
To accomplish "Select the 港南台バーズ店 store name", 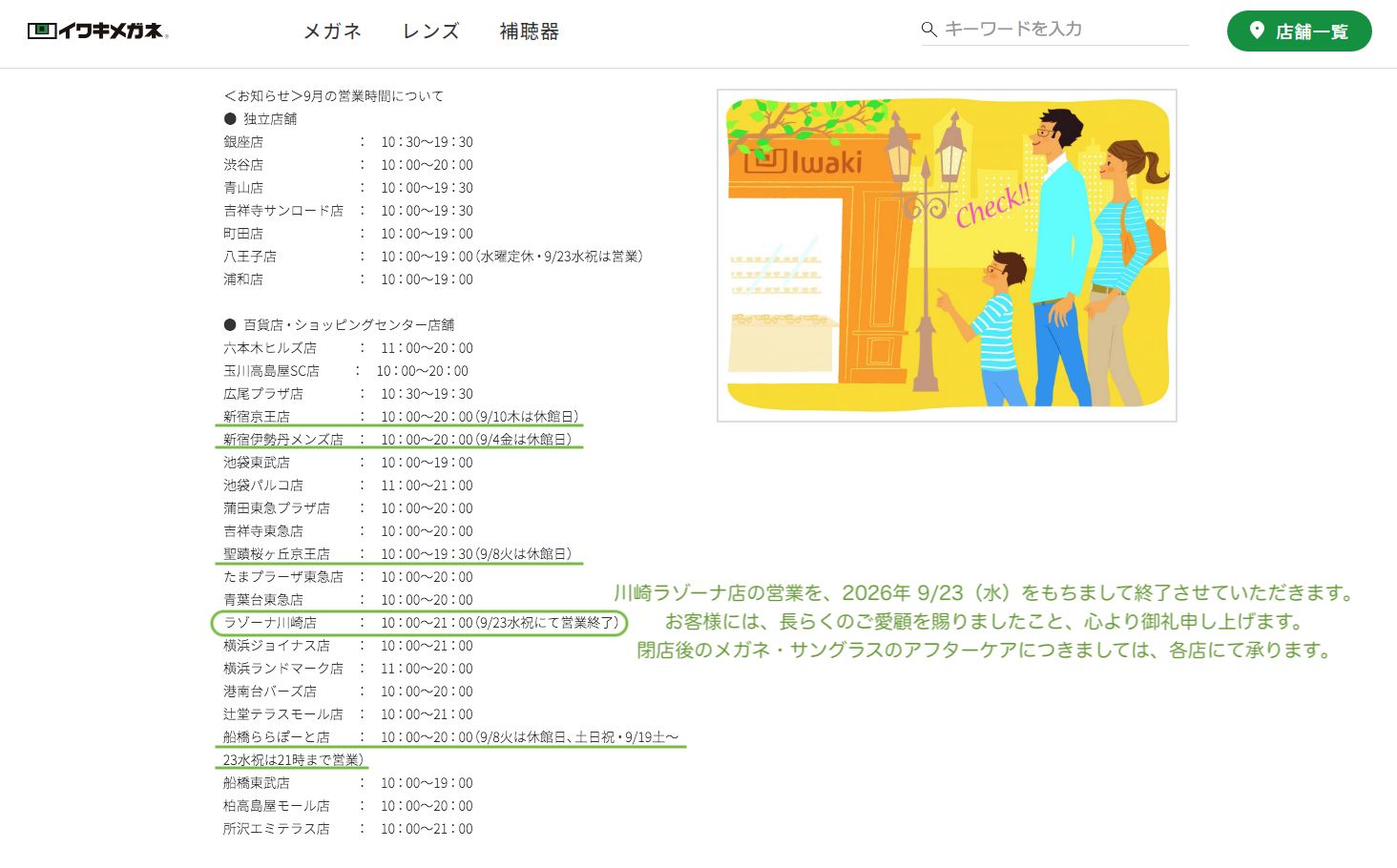I will coord(270,692).
